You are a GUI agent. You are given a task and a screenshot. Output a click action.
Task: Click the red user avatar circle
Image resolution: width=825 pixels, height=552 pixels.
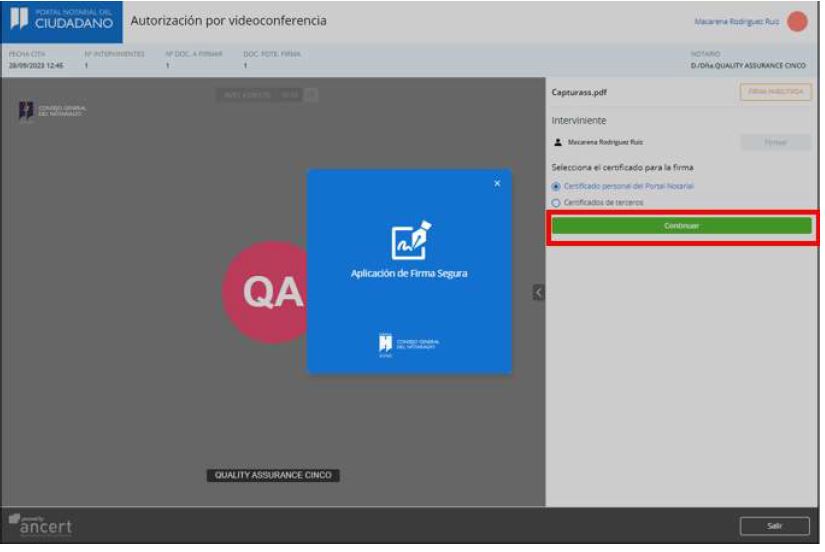[x=796, y=21]
